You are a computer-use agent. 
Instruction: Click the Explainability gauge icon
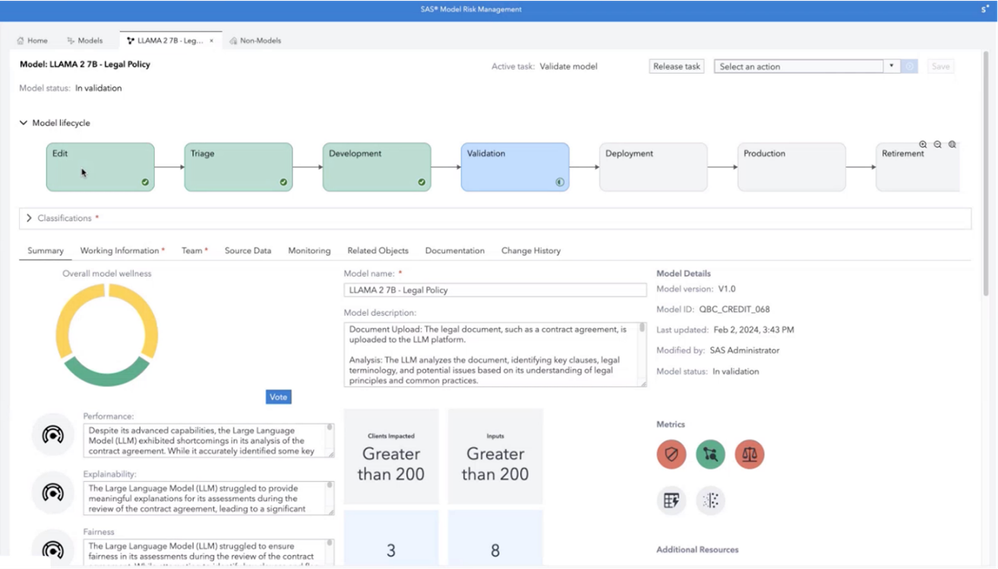53,493
